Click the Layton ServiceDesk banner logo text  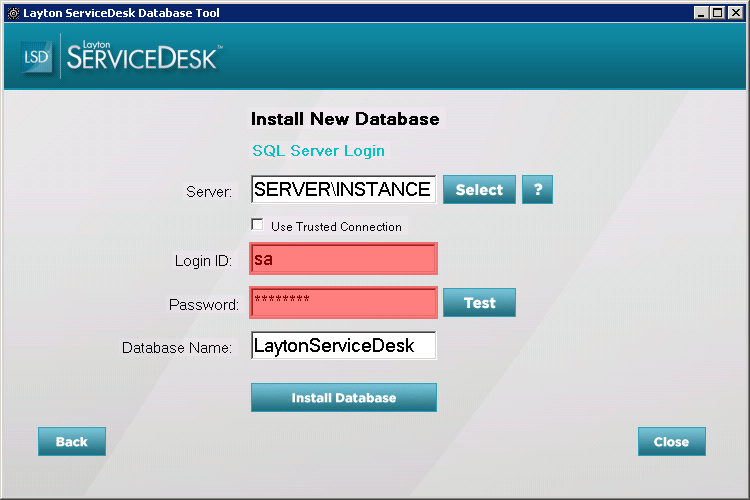tap(144, 56)
